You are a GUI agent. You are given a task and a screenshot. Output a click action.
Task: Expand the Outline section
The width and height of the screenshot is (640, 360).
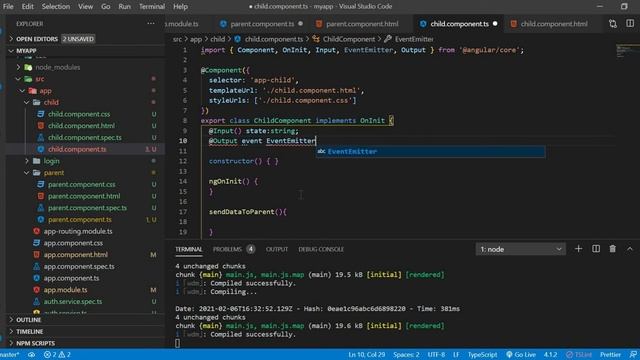click(28, 320)
